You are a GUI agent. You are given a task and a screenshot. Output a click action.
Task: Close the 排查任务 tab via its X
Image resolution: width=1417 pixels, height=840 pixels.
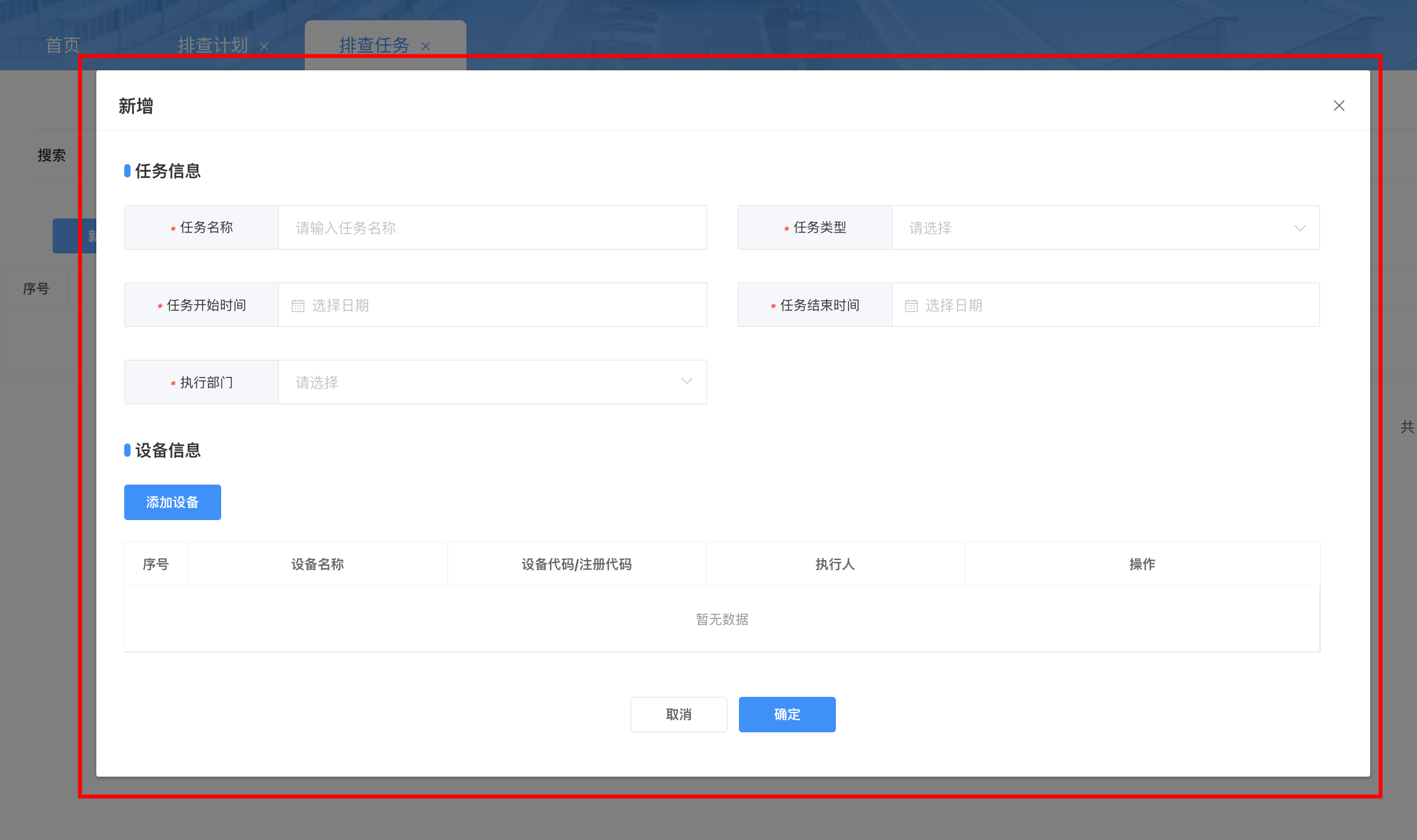click(426, 47)
